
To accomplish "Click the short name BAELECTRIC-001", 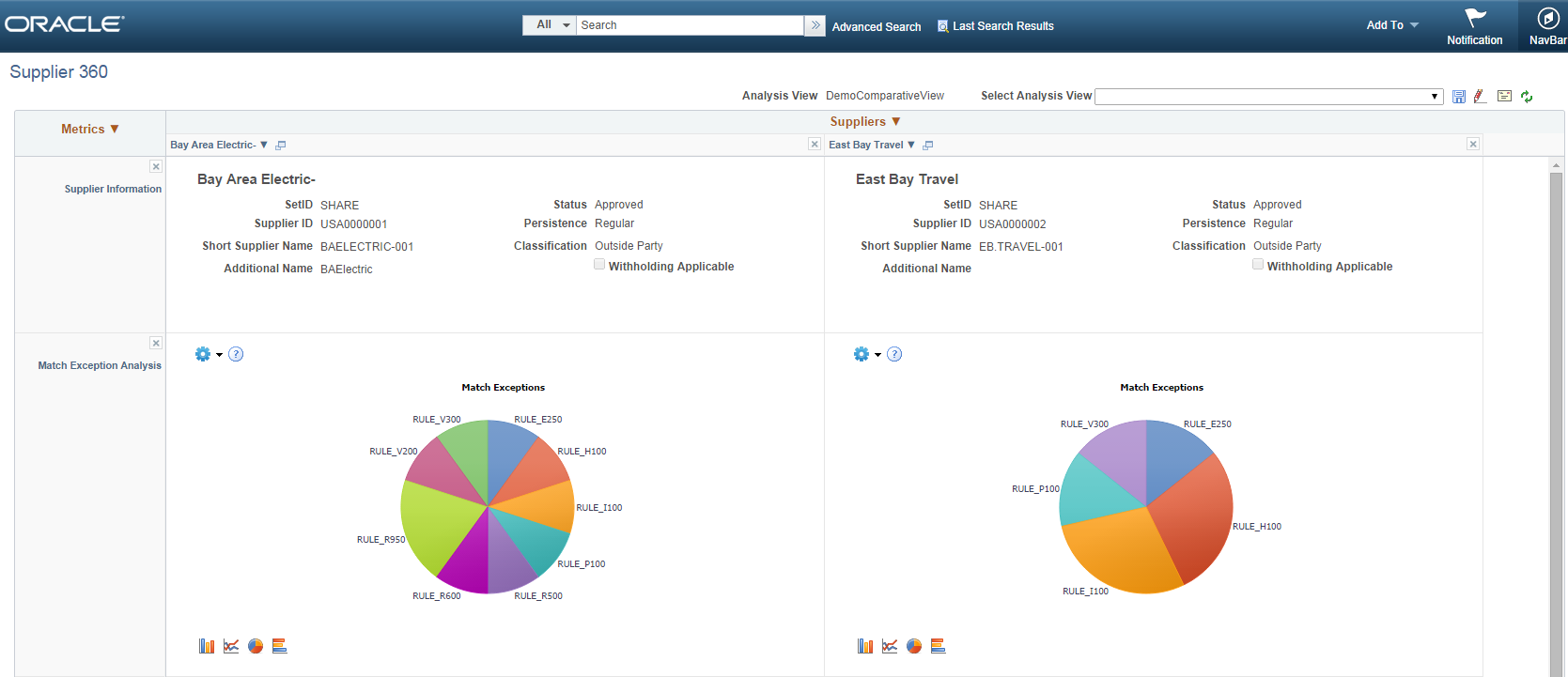I will coord(367,247).
